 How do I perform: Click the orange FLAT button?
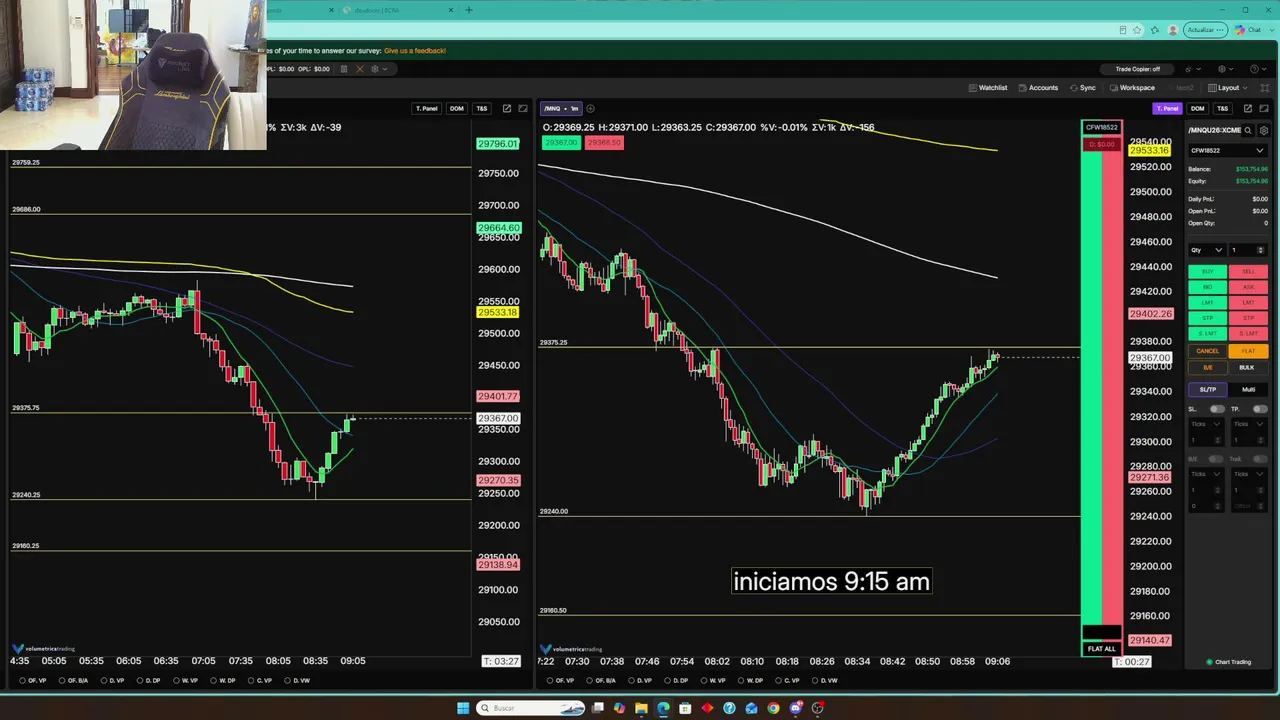pyautogui.click(x=1248, y=351)
